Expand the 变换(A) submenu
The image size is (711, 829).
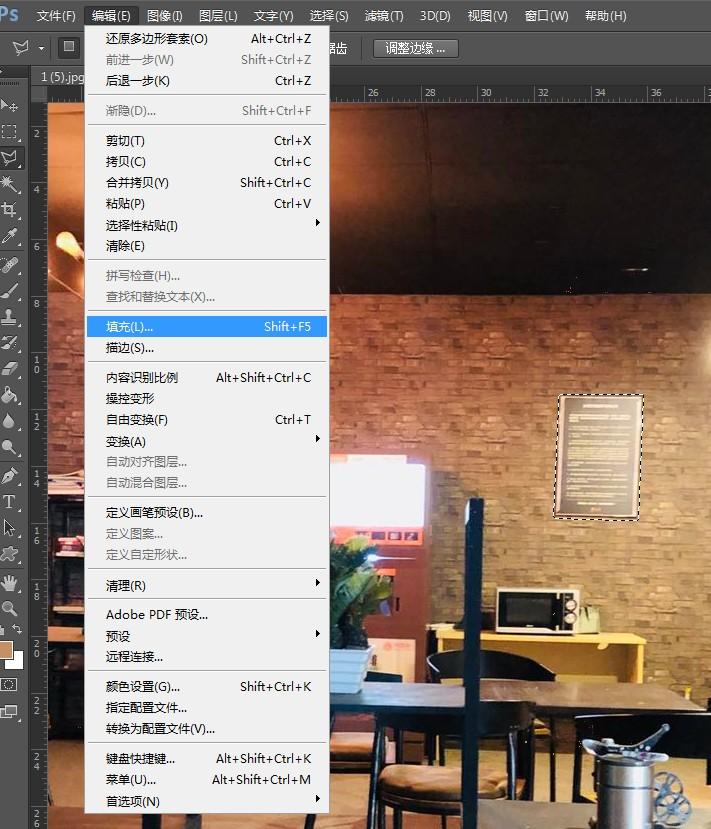(x=207, y=441)
